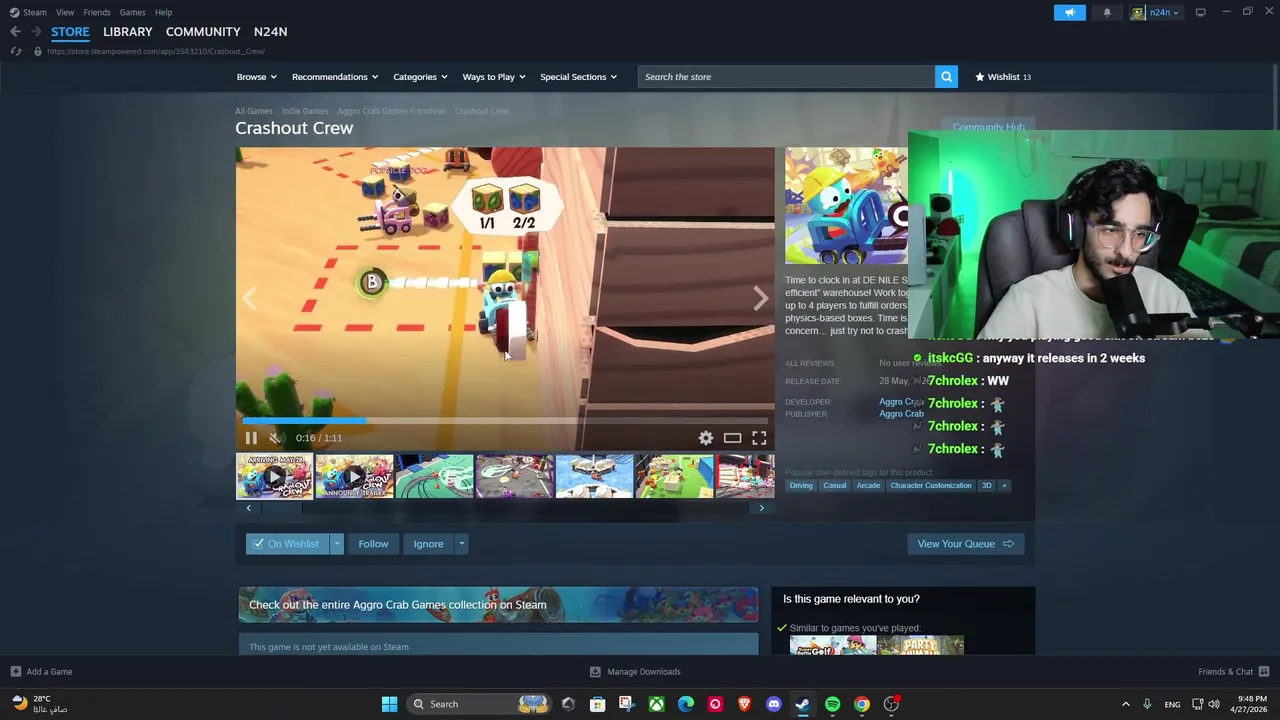Viewport: 1280px width, 720px height.
Task: Select the Character Customization tag
Action: [931, 486]
